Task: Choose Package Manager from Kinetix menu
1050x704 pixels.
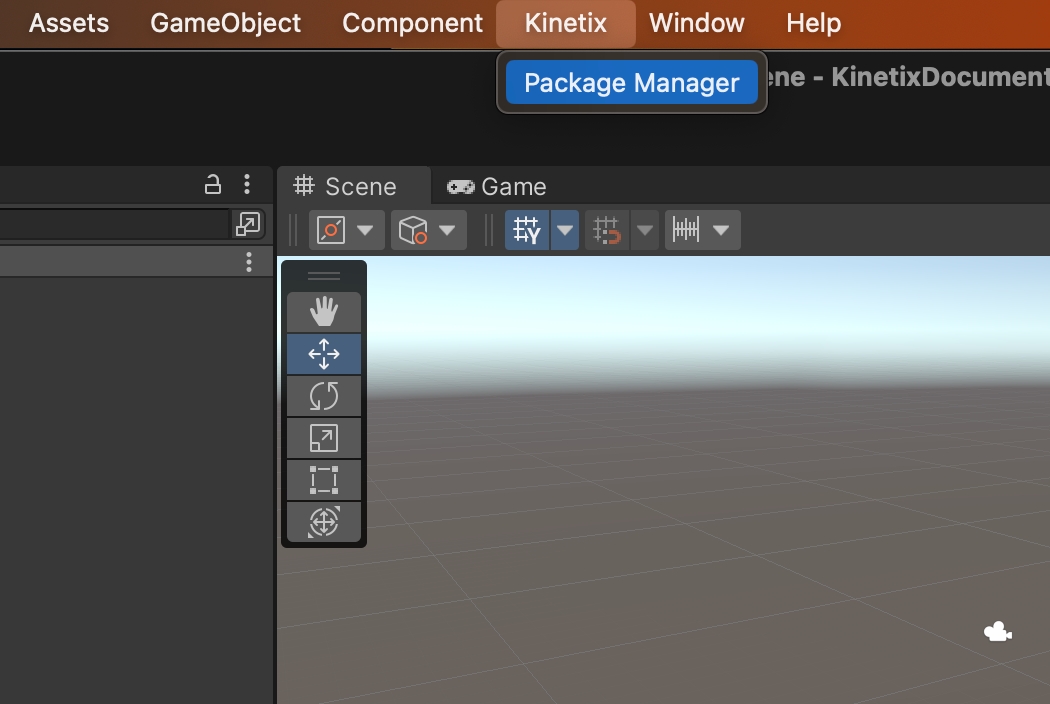Action: coord(631,83)
